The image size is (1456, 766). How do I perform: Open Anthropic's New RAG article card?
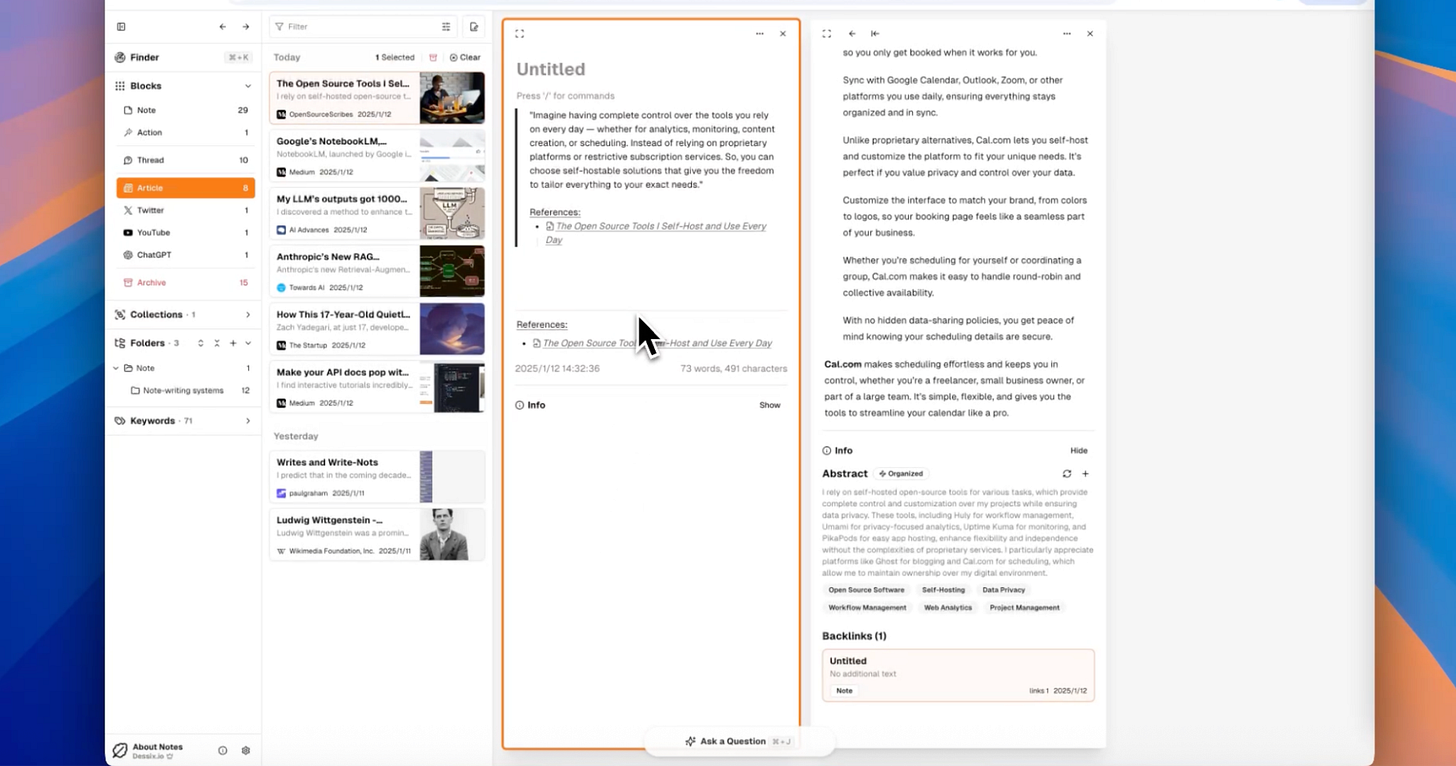coord(377,271)
